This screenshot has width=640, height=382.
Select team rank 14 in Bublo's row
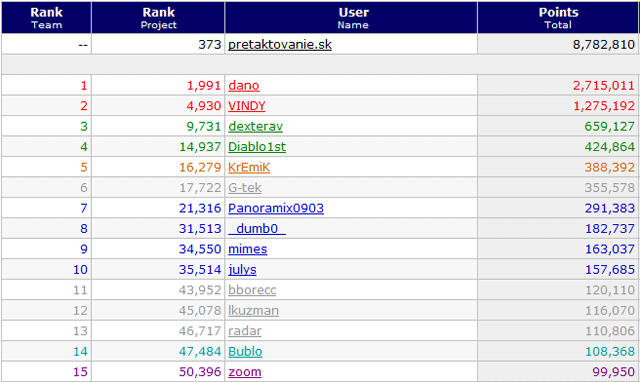(80, 351)
